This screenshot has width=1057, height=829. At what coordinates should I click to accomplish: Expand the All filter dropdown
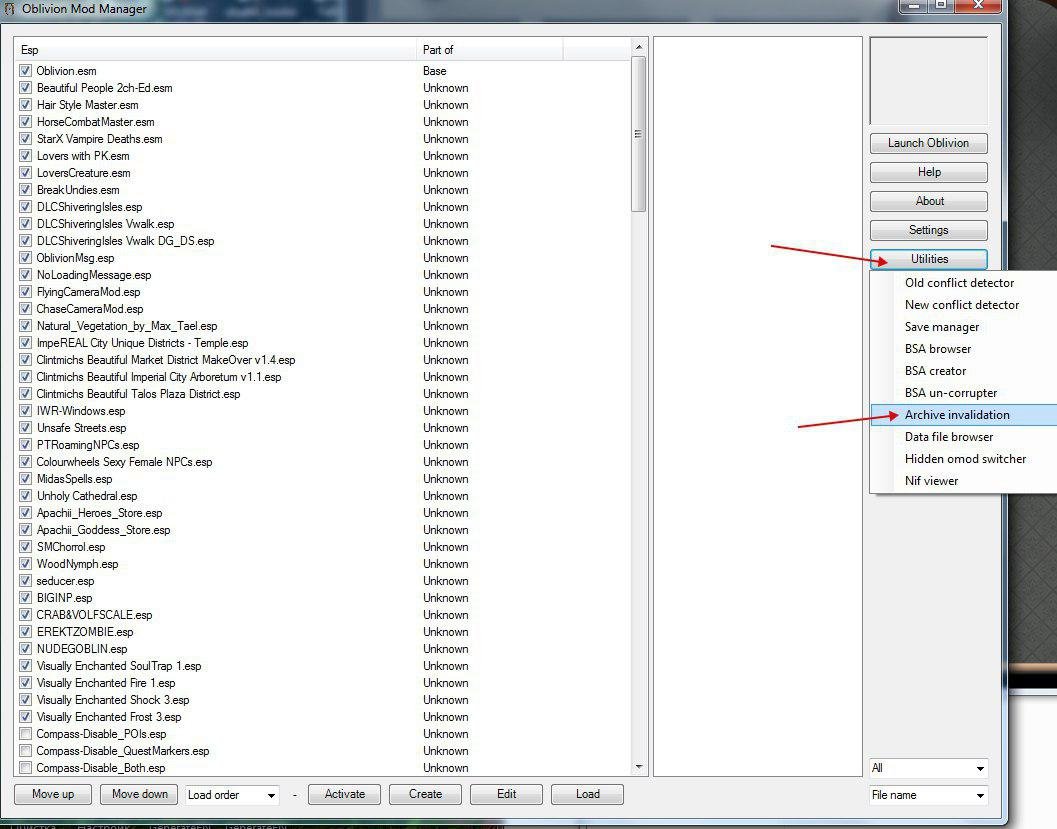[x=928, y=768]
